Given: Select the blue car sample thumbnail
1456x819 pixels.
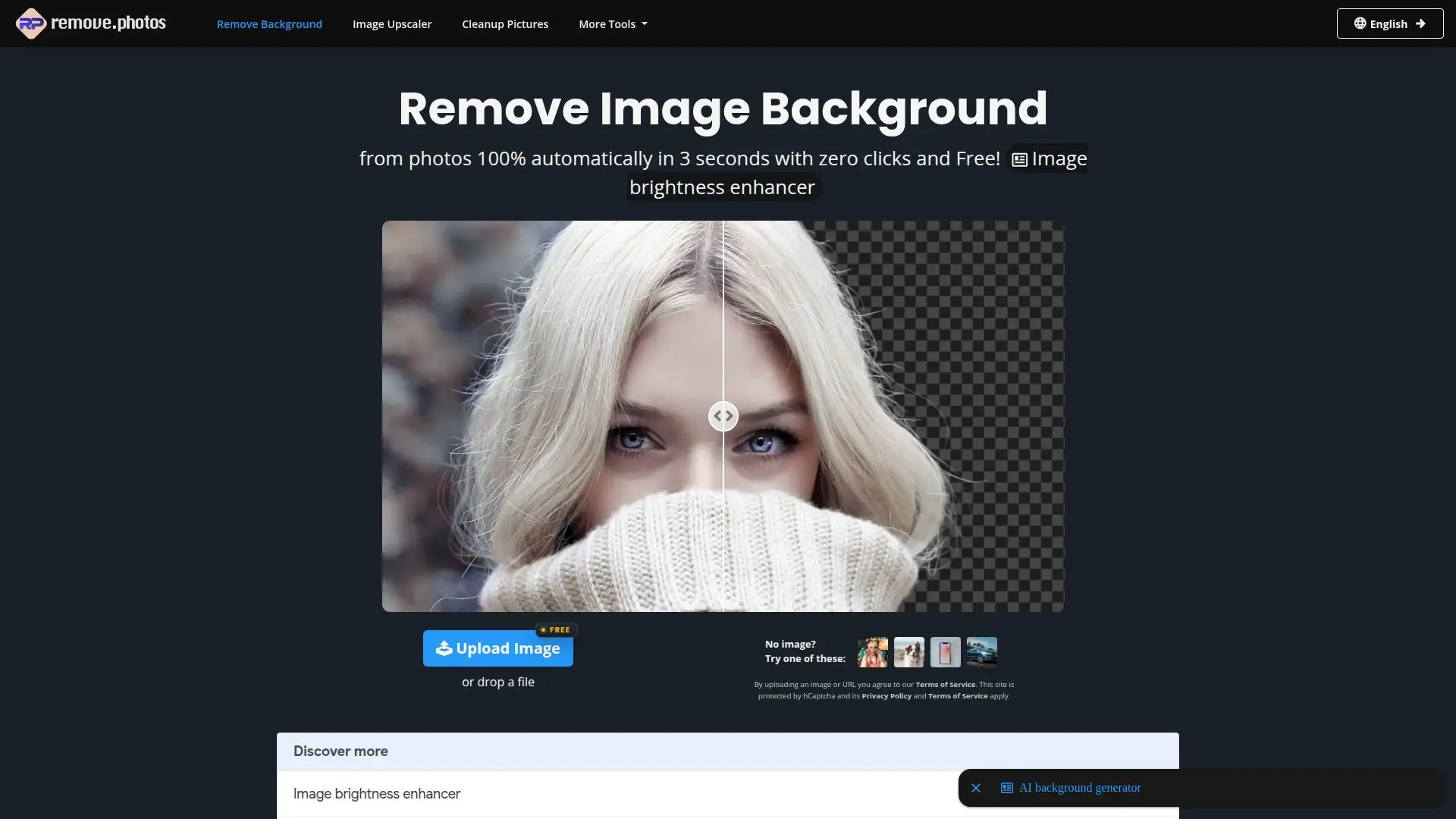Looking at the screenshot, I should 981,652.
